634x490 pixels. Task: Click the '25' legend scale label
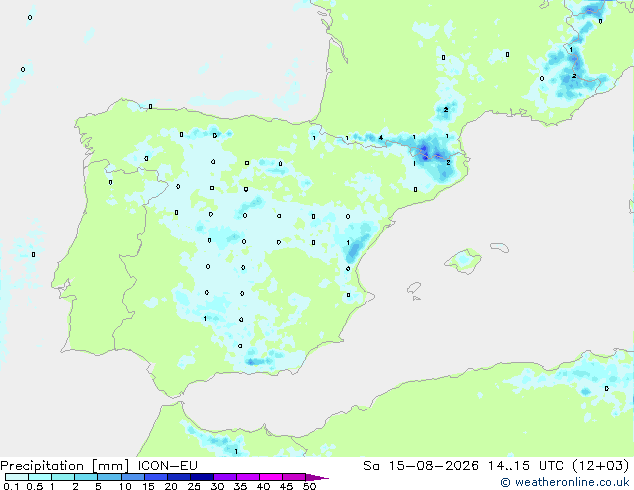tap(194, 486)
